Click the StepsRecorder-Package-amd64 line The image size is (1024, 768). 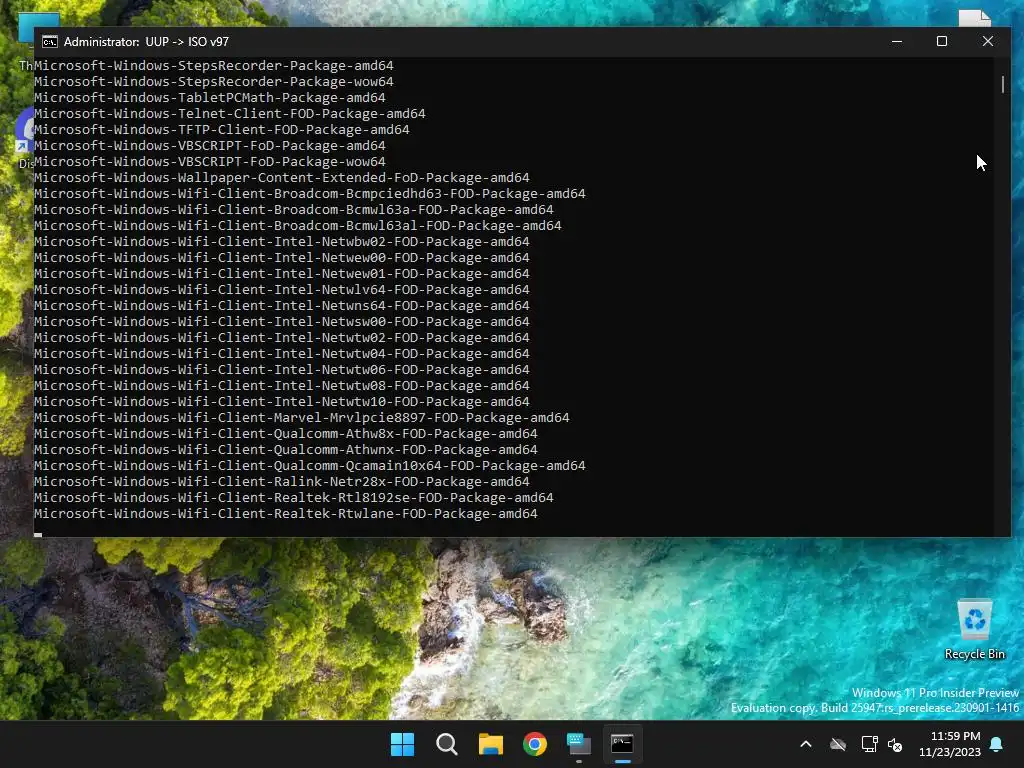[x=214, y=65]
